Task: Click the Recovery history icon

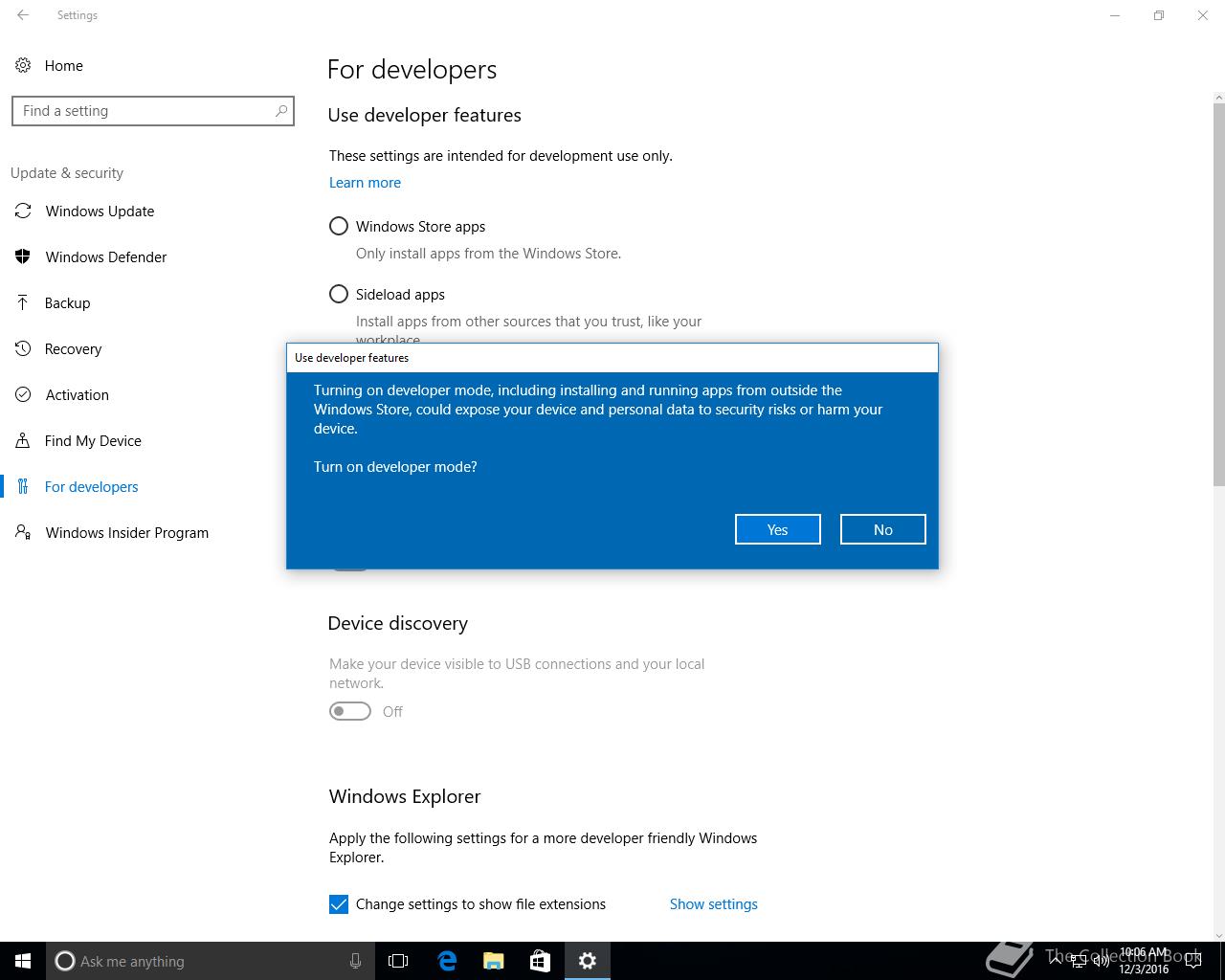Action: tap(23, 348)
